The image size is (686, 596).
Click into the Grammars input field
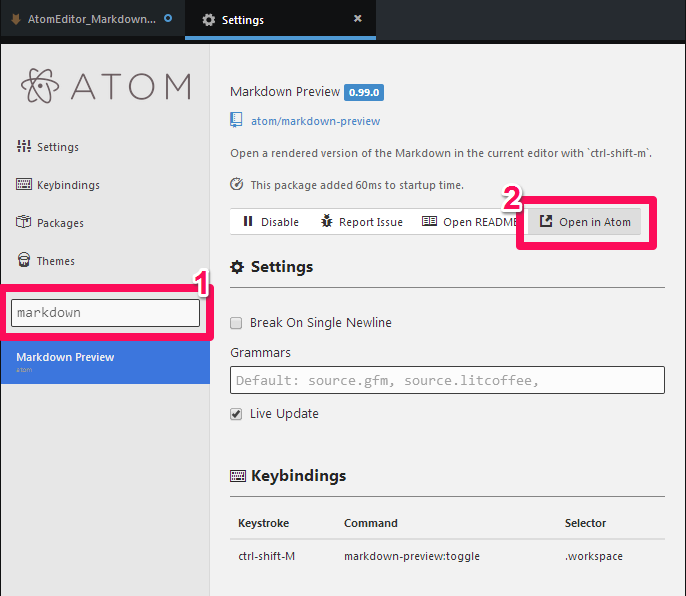[447, 380]
